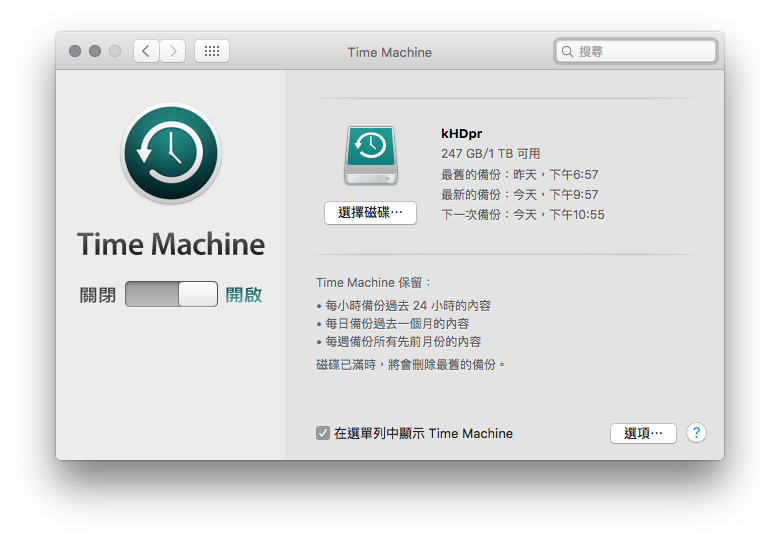Toggle the Time Machine 關閉/開啟 switch
This screenshot has width=780, height=540.
171,294
